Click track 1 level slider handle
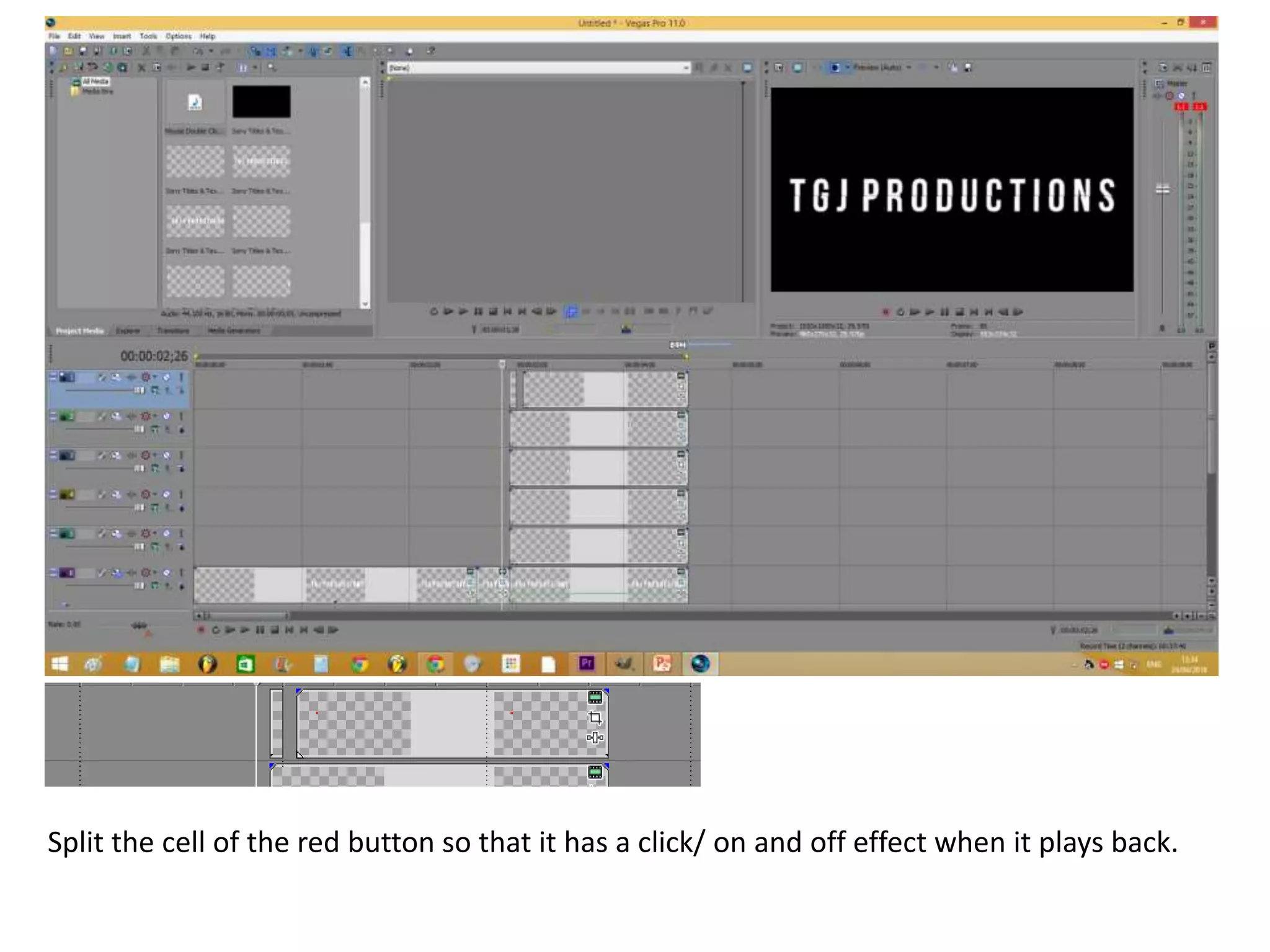1270x952 pixels. tap(140, 390)
